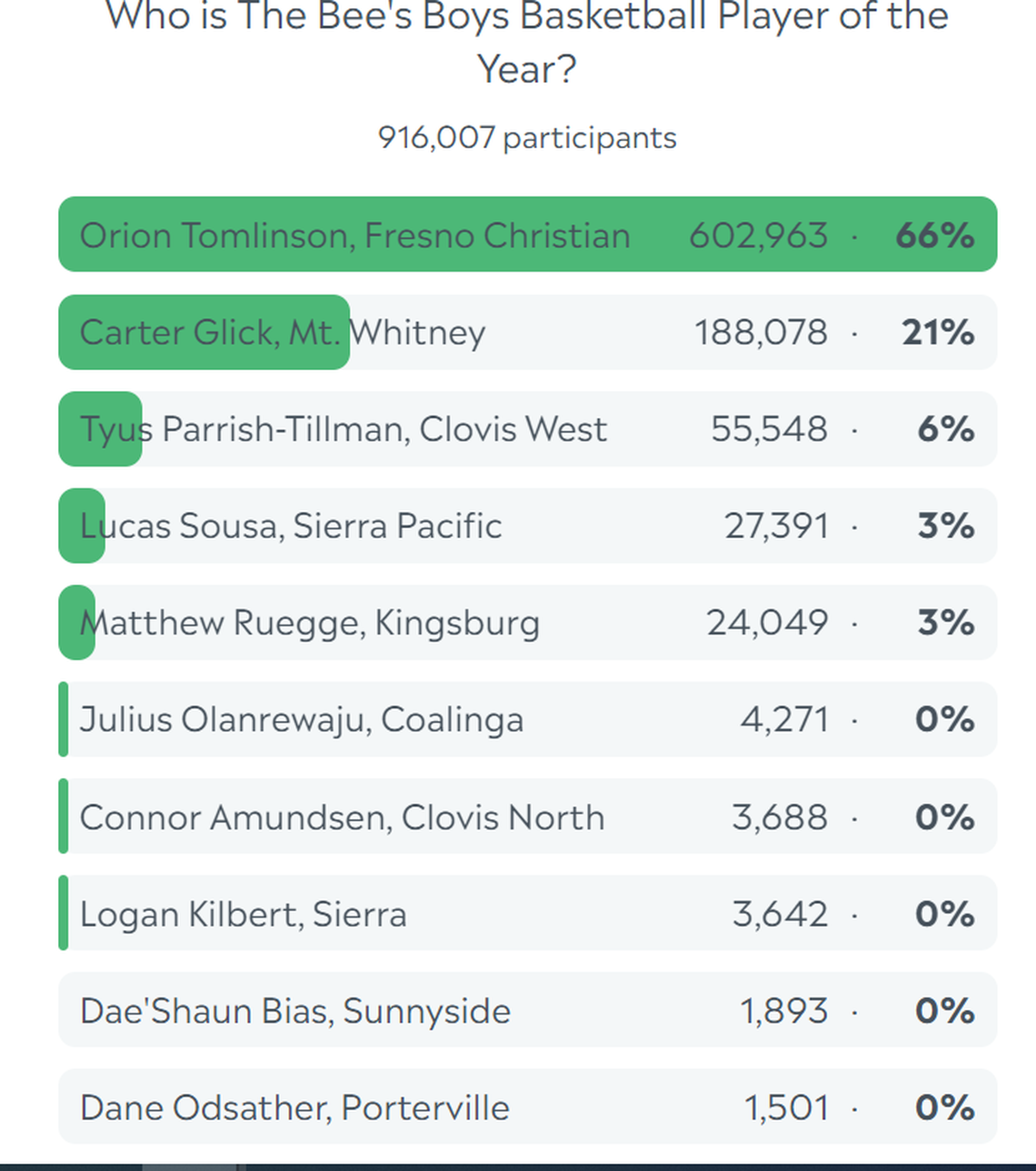Click the 55,548 vote count
1036x1171 pixels.
[x=770, y=429]
